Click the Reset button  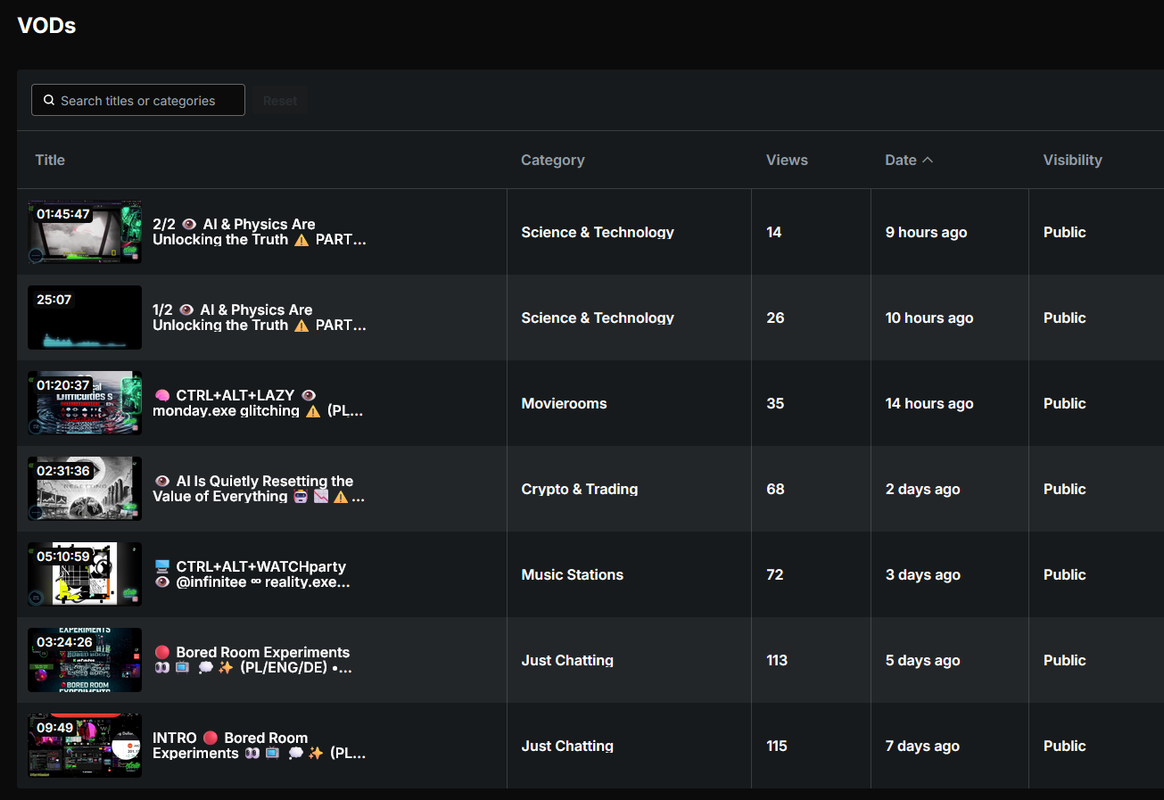280,100
